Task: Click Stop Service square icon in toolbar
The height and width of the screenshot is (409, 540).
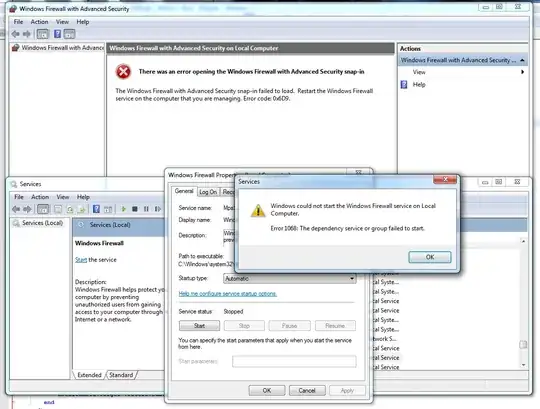Action: (135, 209)
